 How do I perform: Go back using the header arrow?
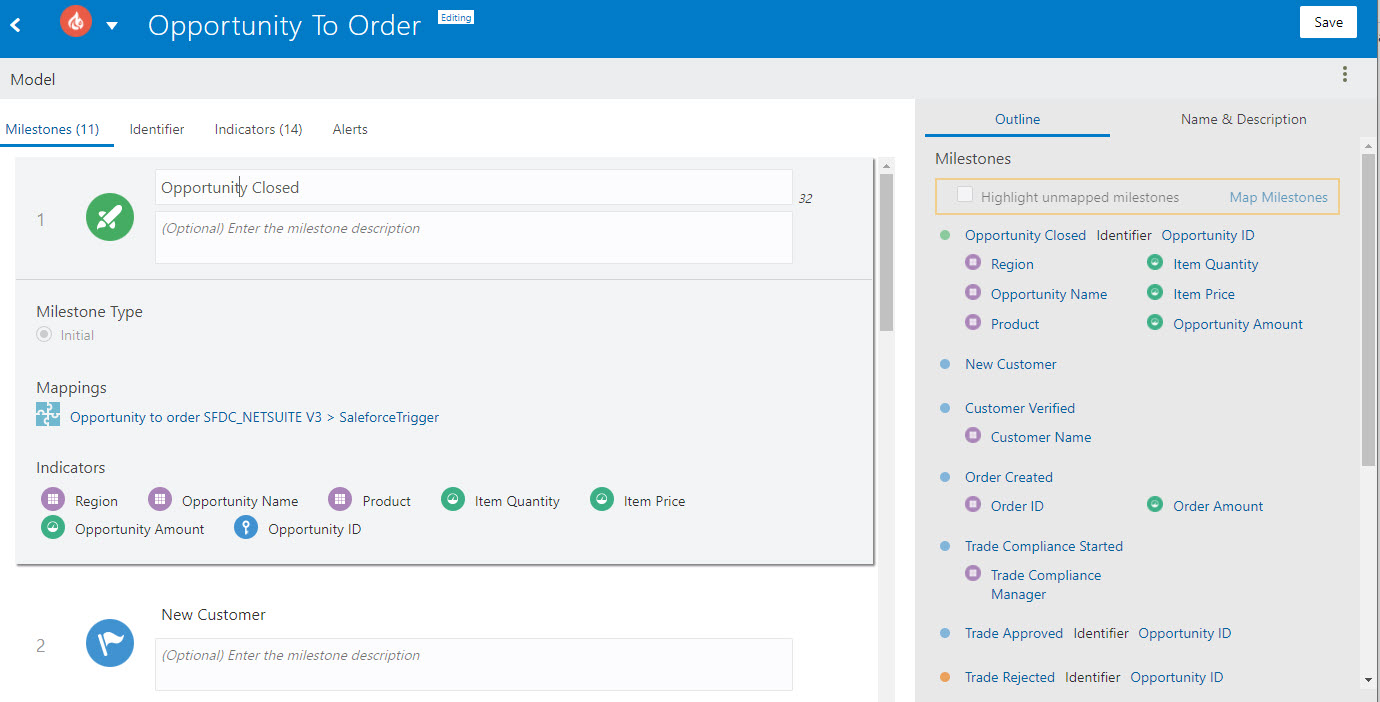pyautogui.click(x=15, y=25)
